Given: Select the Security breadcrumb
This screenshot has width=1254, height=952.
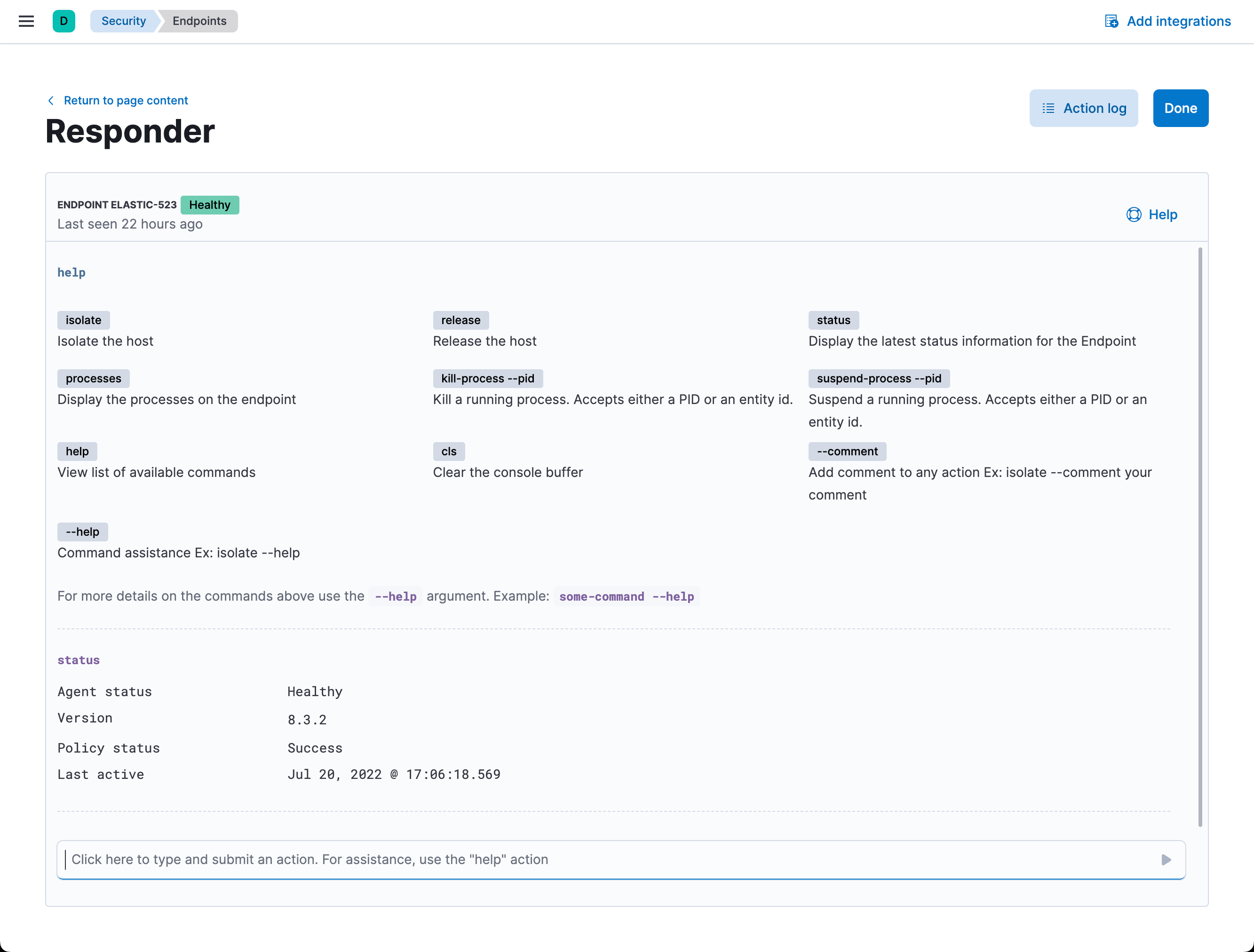Looking at the screenshot, I should click(123, 21).
